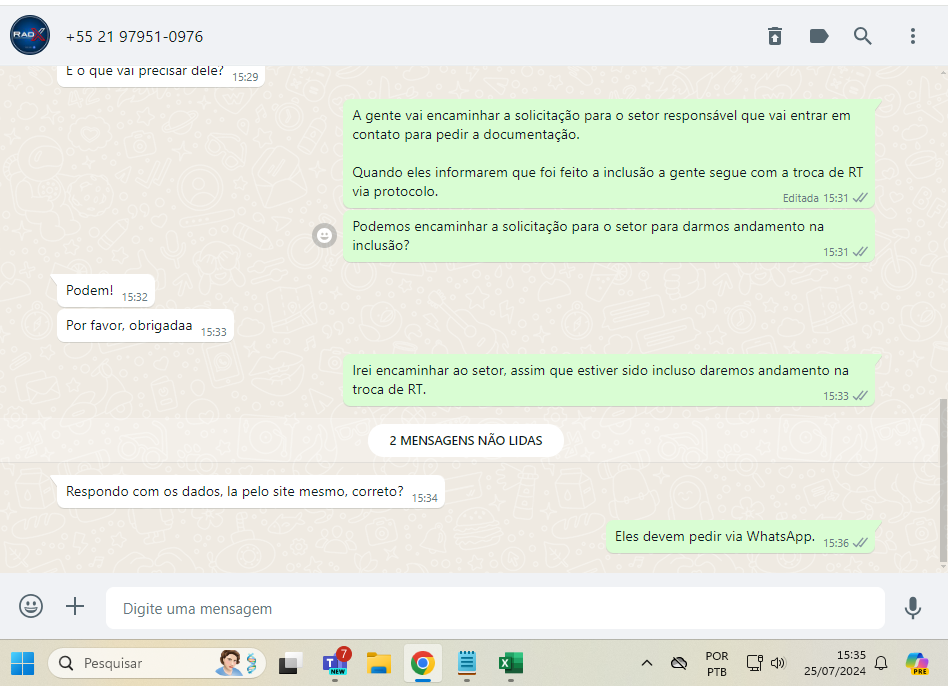Search within the conversation using magnifier icon
The height and width of the screenshot is (686, 948).
pos(863,36)
